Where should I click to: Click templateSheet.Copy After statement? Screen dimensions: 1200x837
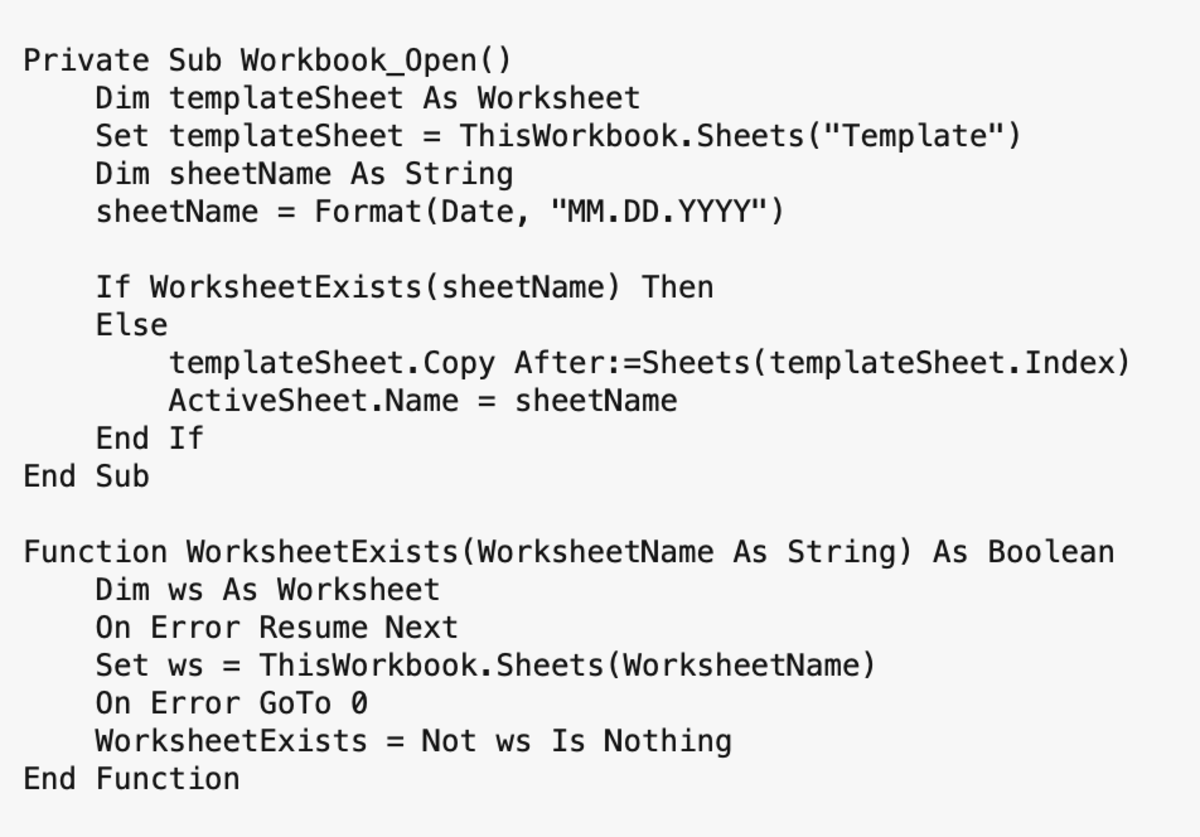click(x=649, y=362)
